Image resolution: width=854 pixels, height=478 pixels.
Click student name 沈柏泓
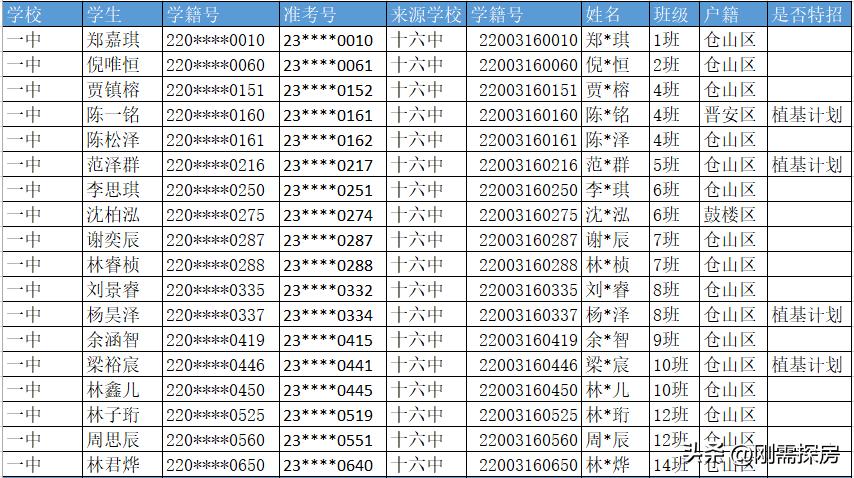tap(113, 215)
